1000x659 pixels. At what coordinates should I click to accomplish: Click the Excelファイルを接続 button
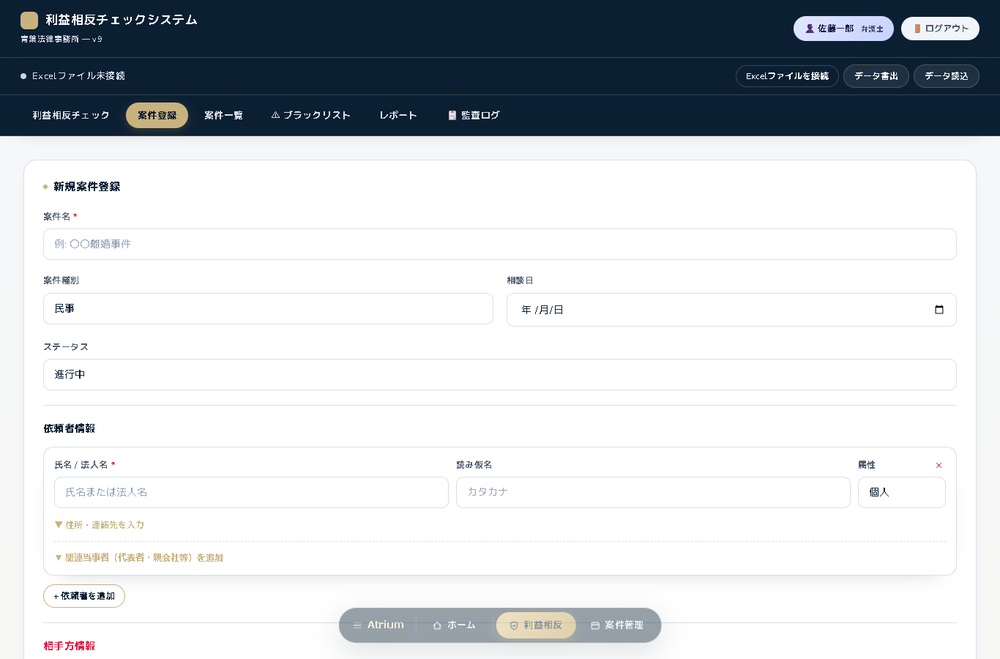pyautogui.click(x=787, y=76)
